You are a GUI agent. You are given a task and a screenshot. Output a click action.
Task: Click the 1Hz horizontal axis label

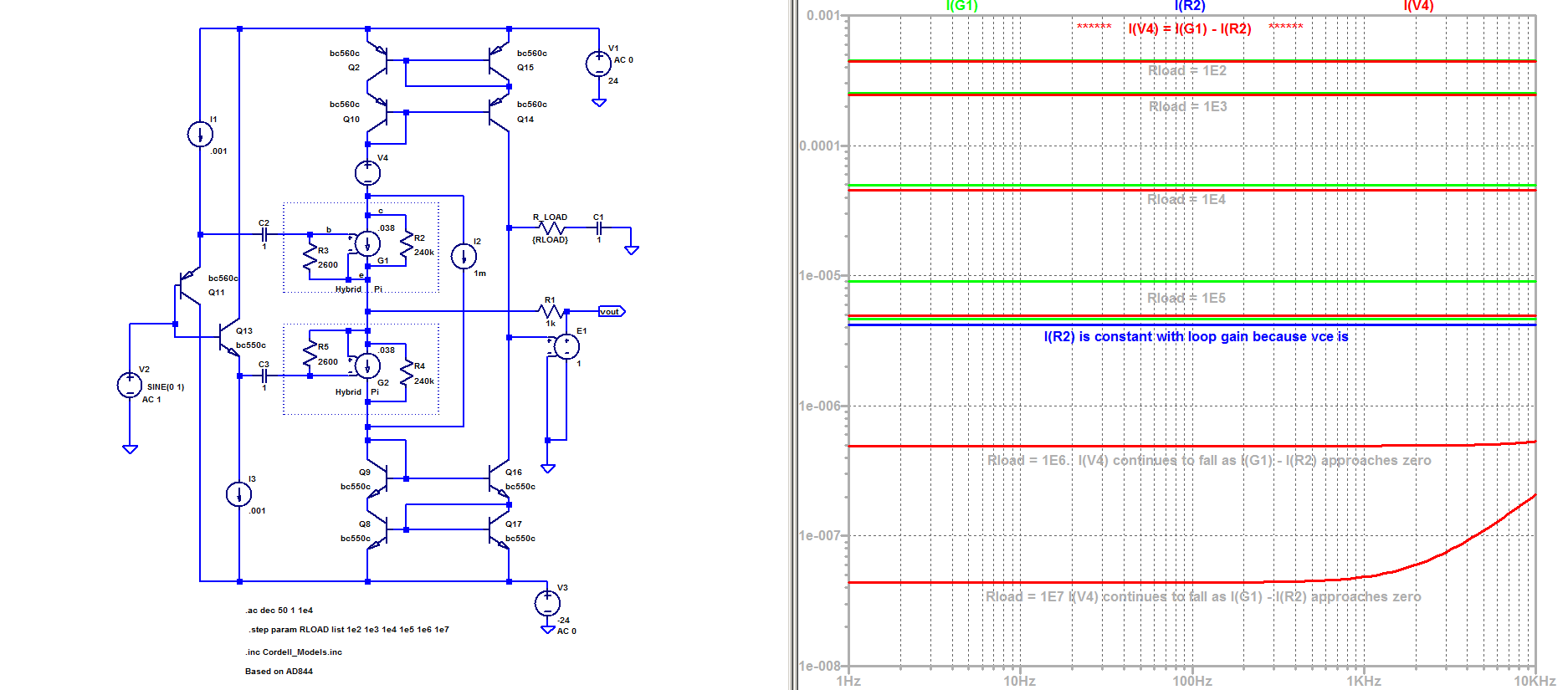[848, 682]
